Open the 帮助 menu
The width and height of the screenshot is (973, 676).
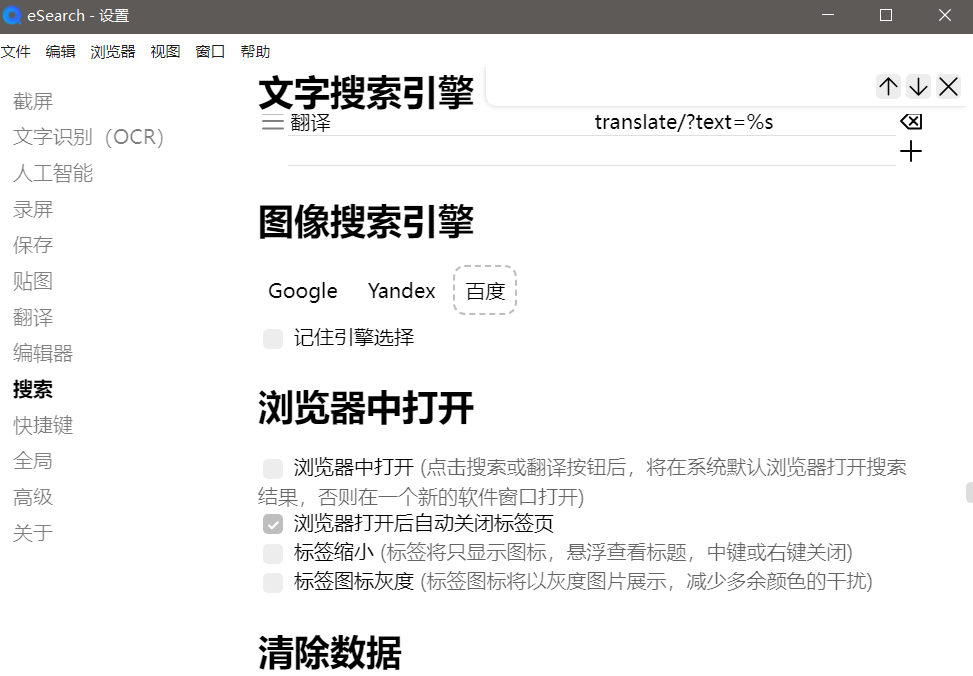256,51
